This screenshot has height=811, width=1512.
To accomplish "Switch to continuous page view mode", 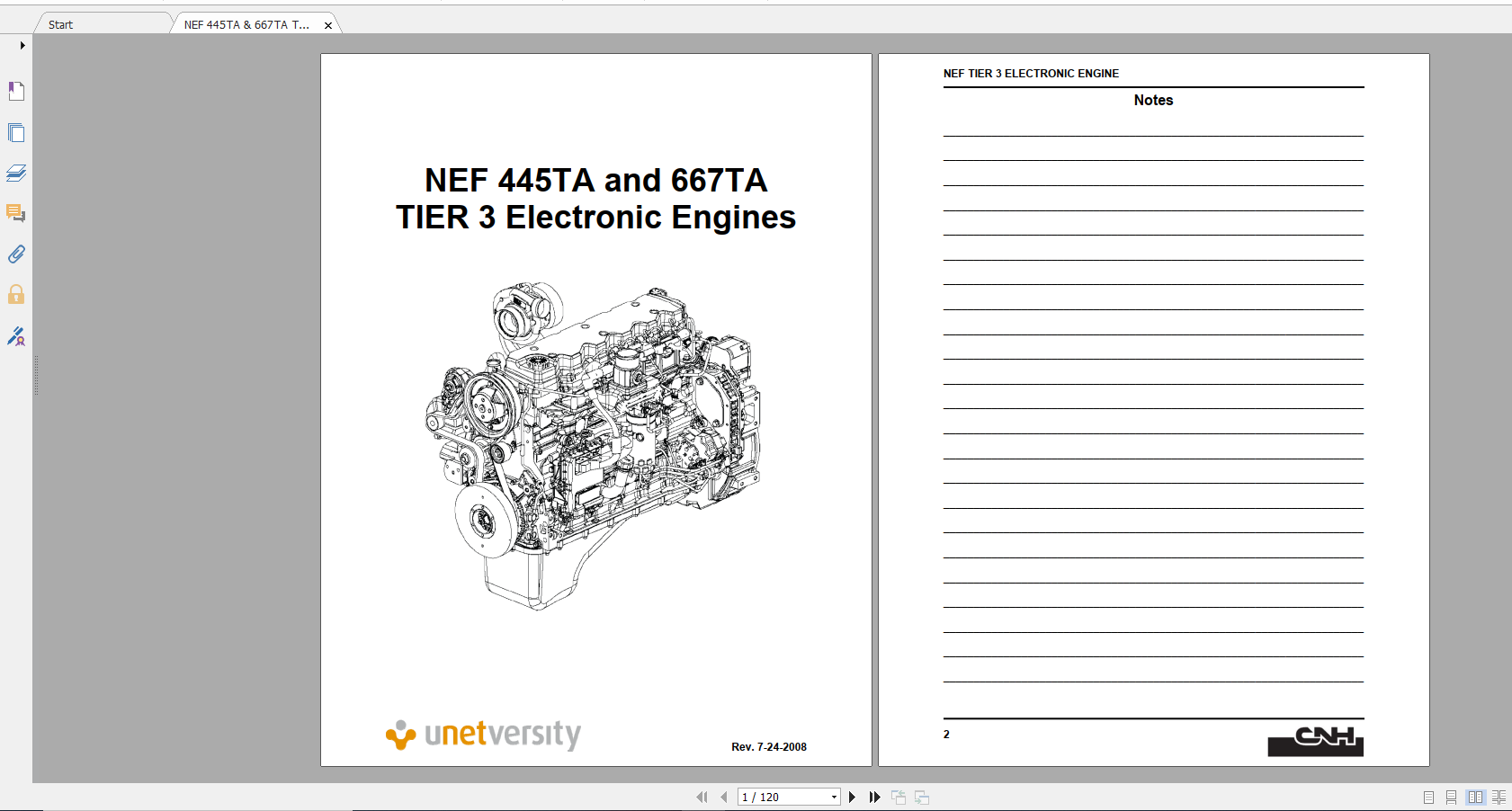I will (1451, 797).
